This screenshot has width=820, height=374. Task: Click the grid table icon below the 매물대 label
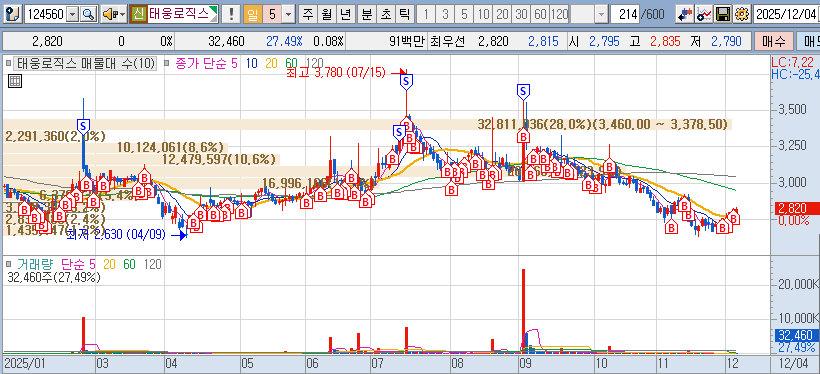(15, 81)
